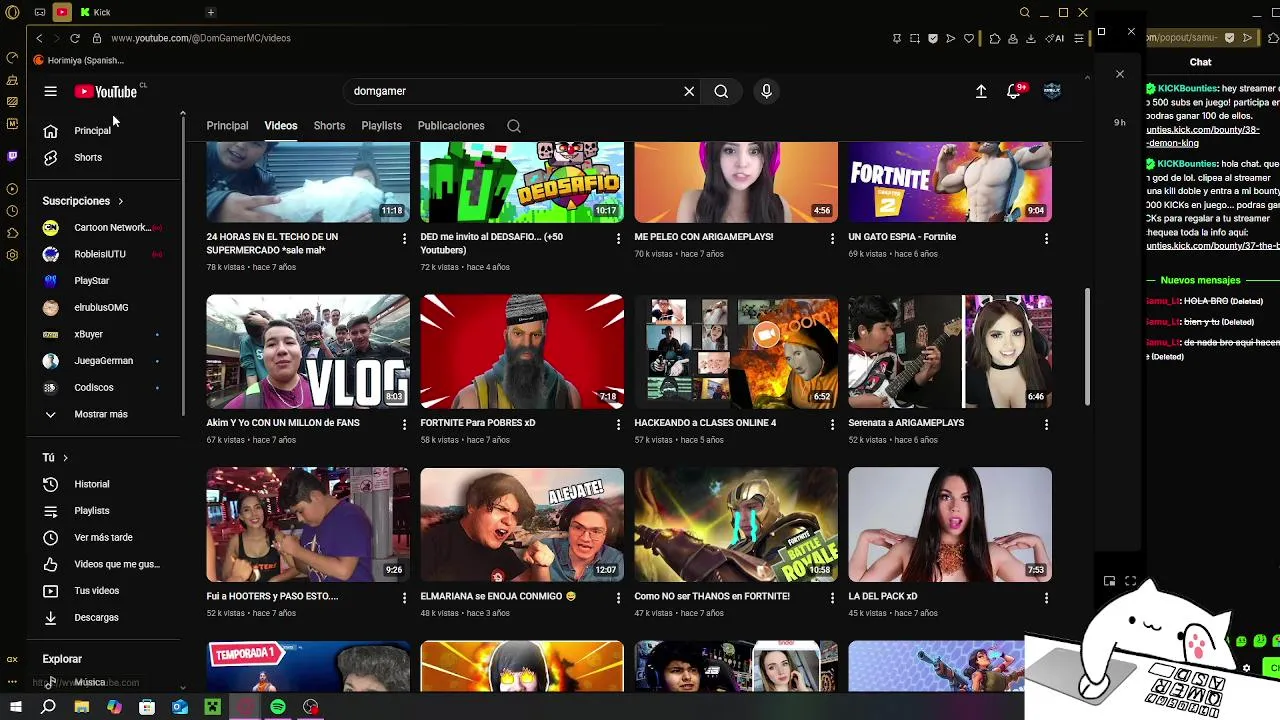Open File Explorer from the taskbar
Image resolution: width=1280 pixels, height=720 pixels.
coord(82,707)
